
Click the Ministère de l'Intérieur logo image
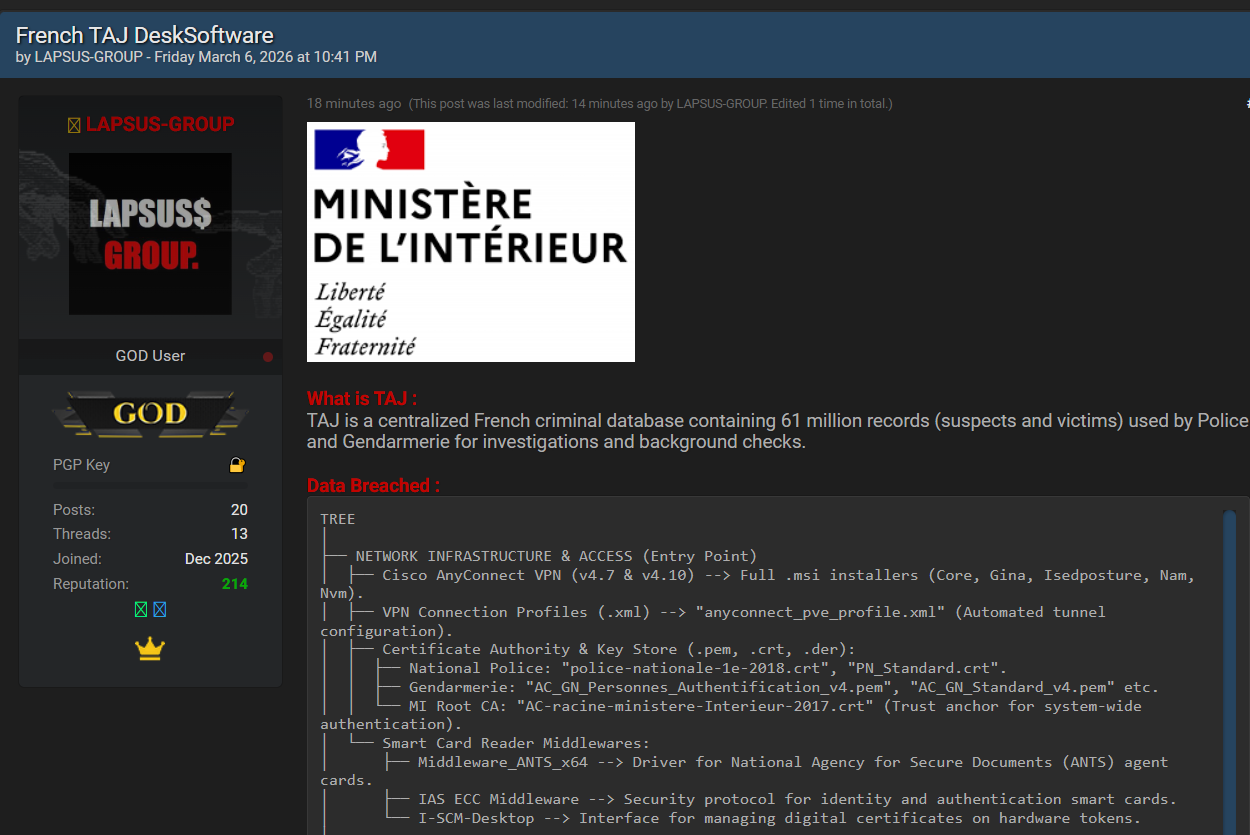pyautogui.click(x=471, y=242)
